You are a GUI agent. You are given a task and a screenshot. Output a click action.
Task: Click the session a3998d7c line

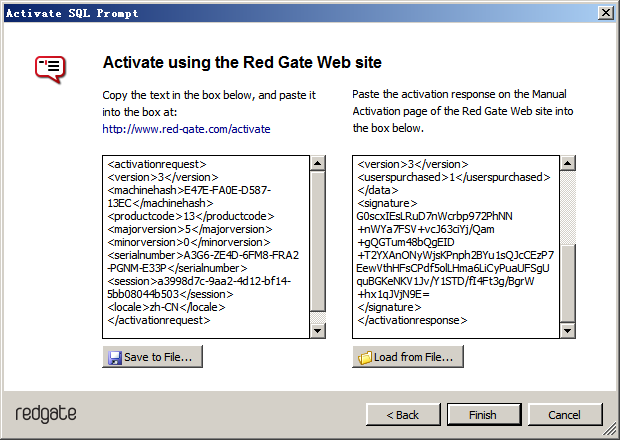[199, 288]
